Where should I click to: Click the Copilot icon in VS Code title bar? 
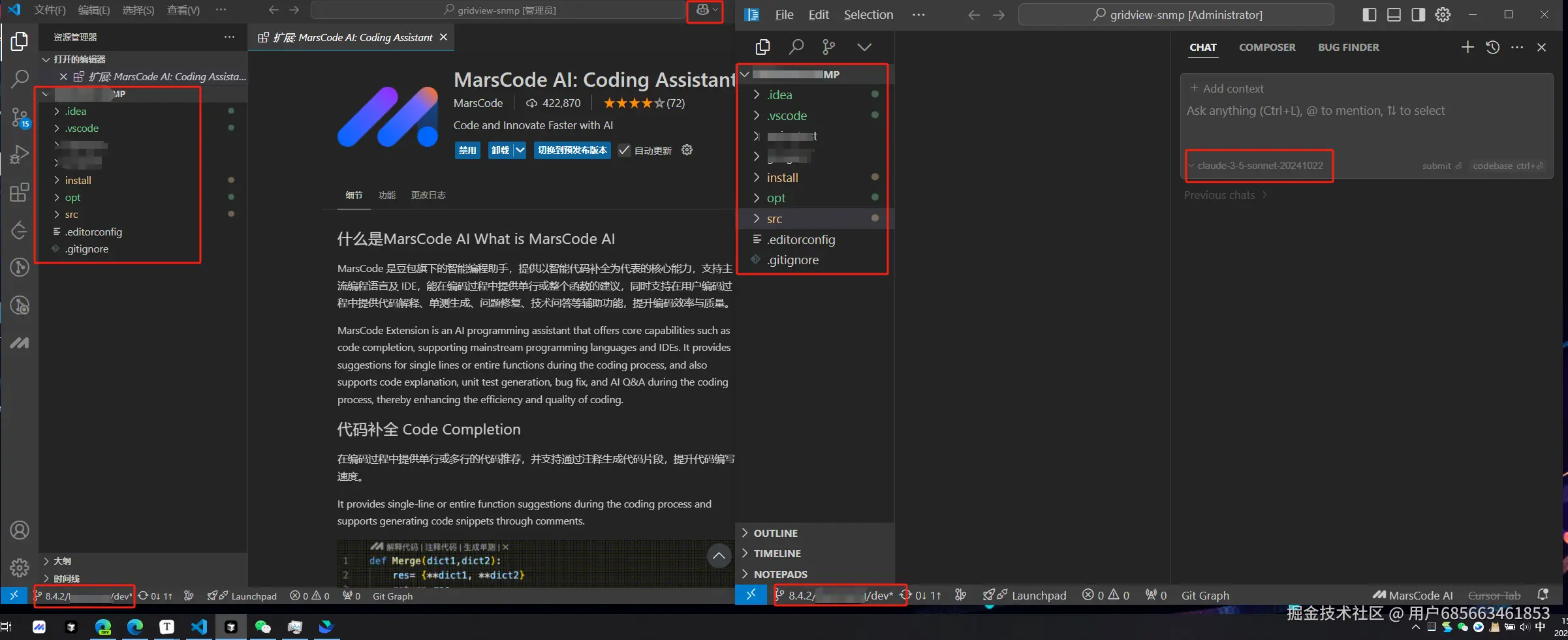pyautogui.click(x=703, y=10)
